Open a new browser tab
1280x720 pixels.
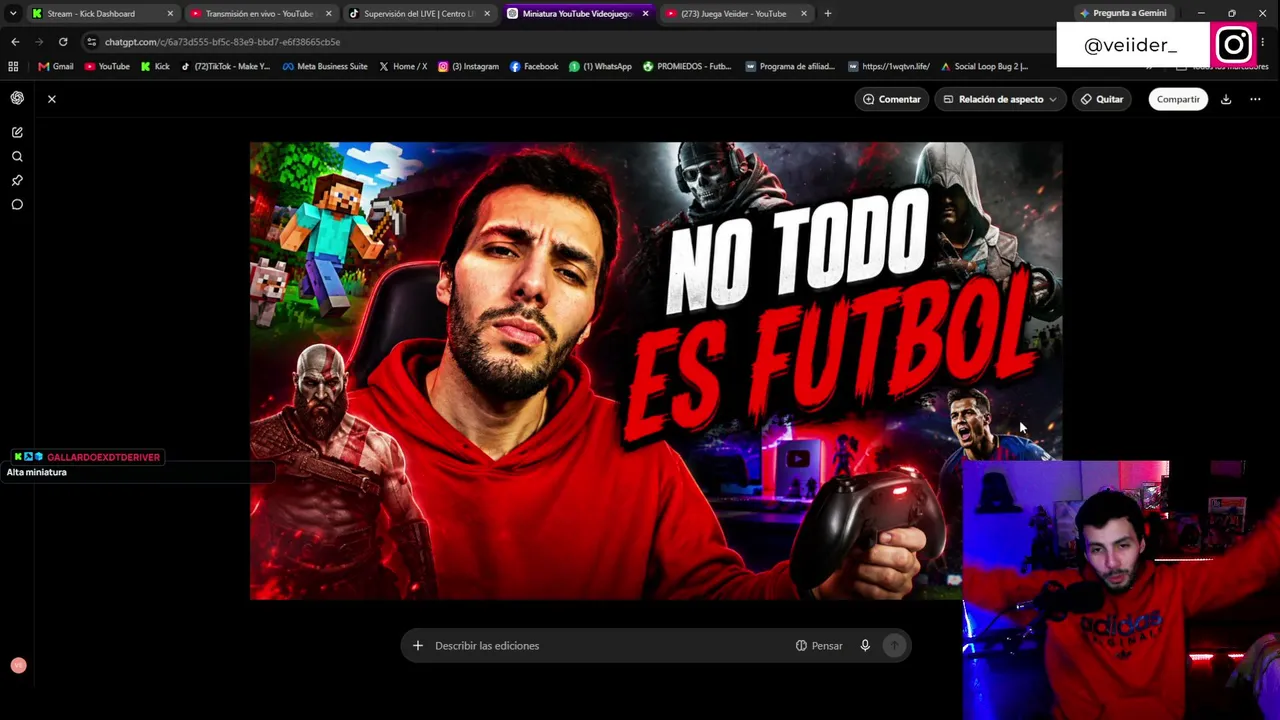pyautogui.click(x=828, y=14)
